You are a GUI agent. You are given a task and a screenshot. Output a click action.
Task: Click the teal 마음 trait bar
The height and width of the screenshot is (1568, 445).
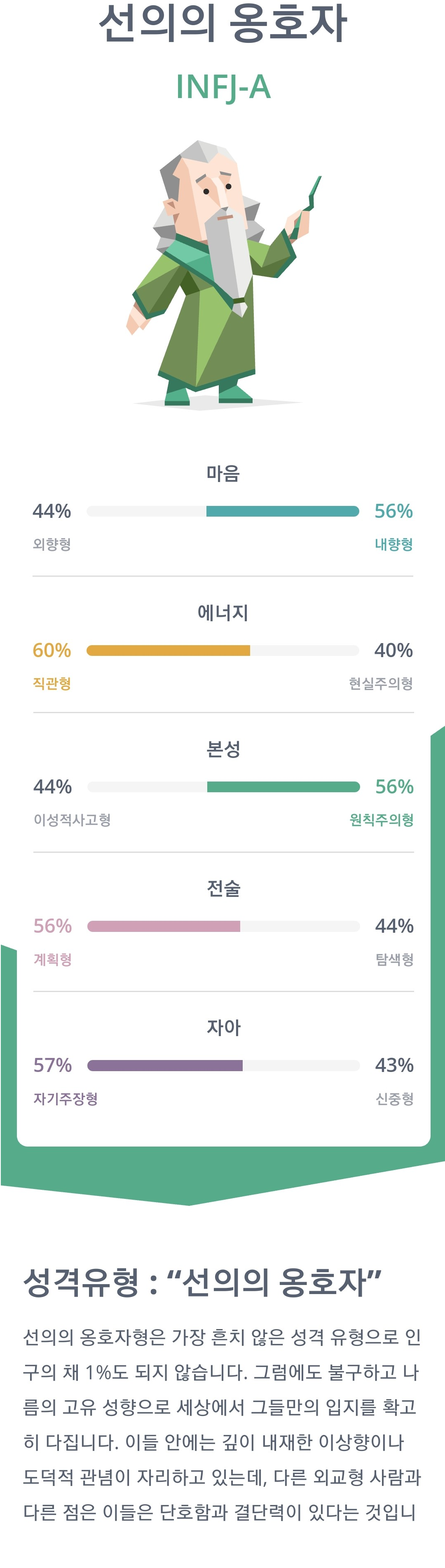coord(223,511)
